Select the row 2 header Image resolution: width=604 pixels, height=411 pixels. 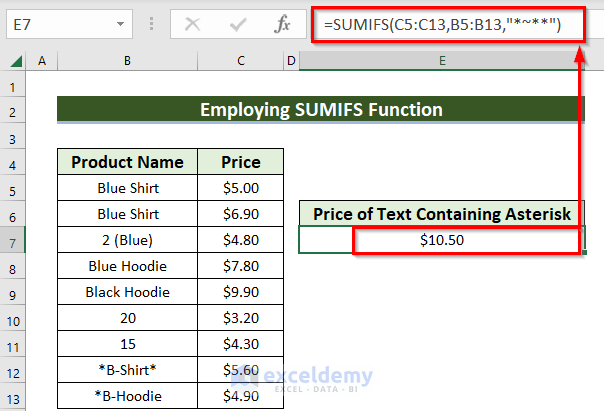click(x=15, y=109)
